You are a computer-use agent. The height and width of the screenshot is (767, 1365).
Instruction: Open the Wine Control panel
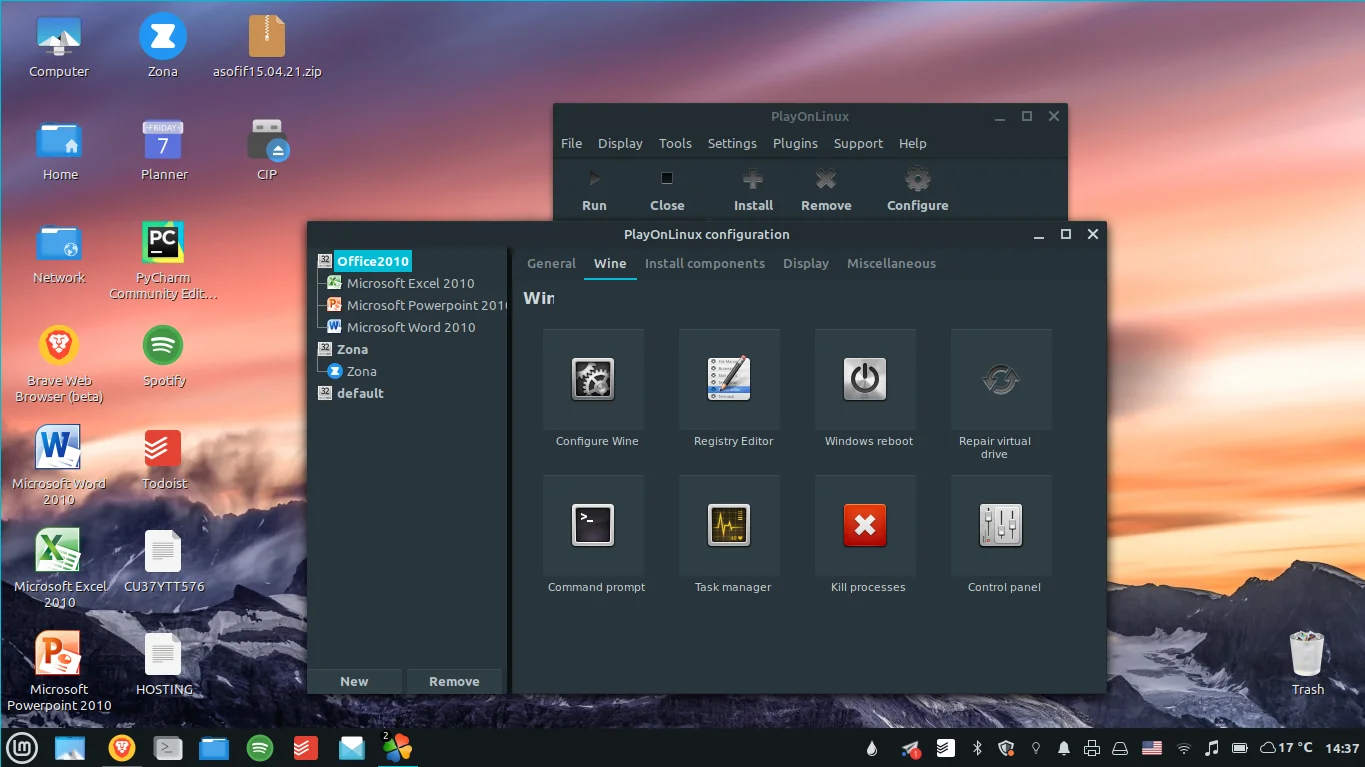1001,526
